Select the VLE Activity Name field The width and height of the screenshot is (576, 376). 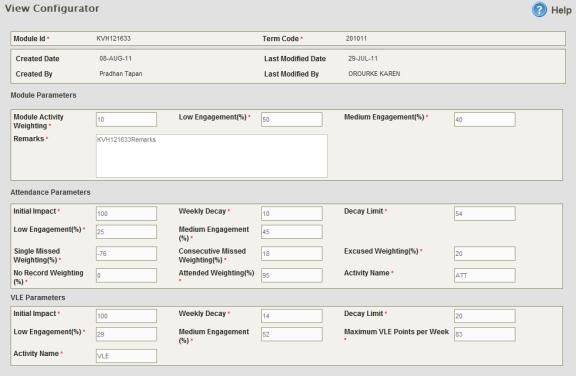click(126, 356)
